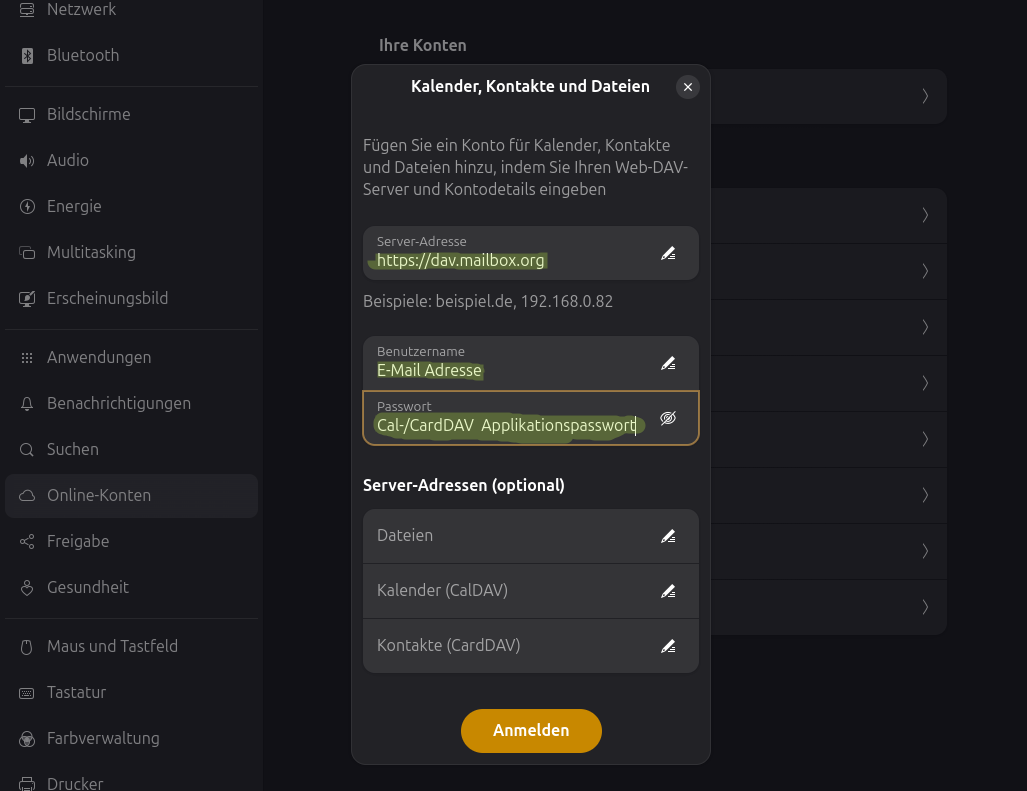Select Farbverwaltung in the sidebar

103,739
